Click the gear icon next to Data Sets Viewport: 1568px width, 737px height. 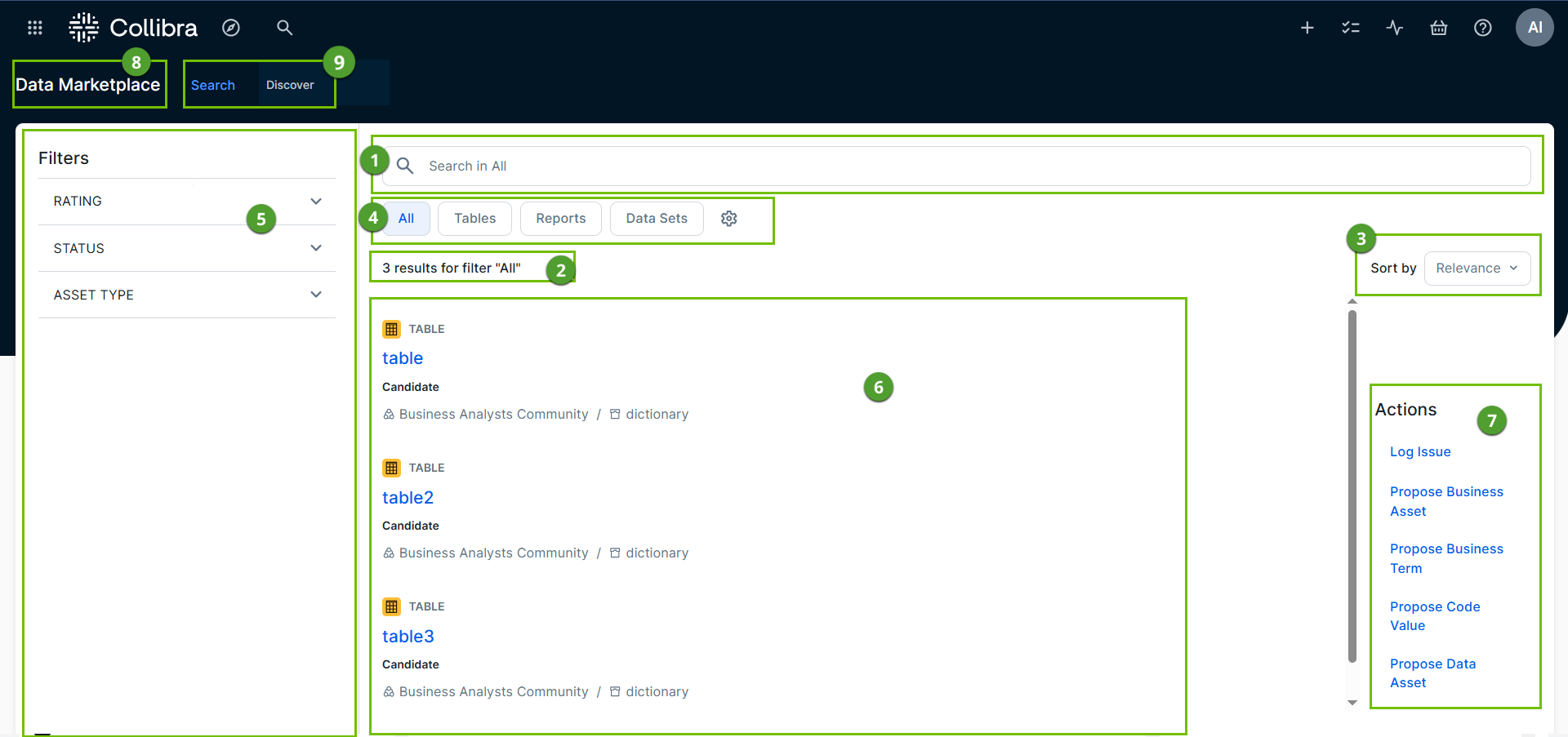[729, 219]
